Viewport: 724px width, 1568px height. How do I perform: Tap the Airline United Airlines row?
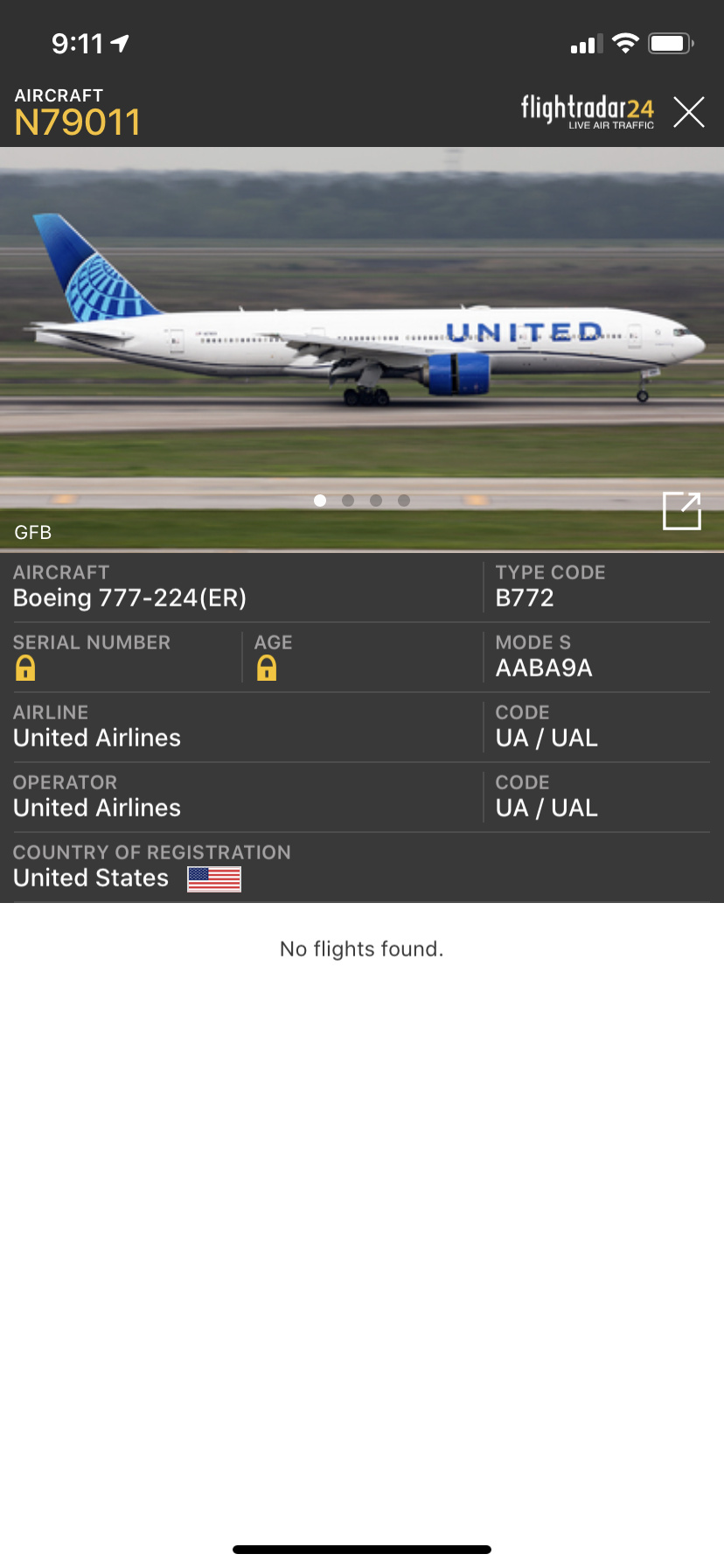(97, 738)
